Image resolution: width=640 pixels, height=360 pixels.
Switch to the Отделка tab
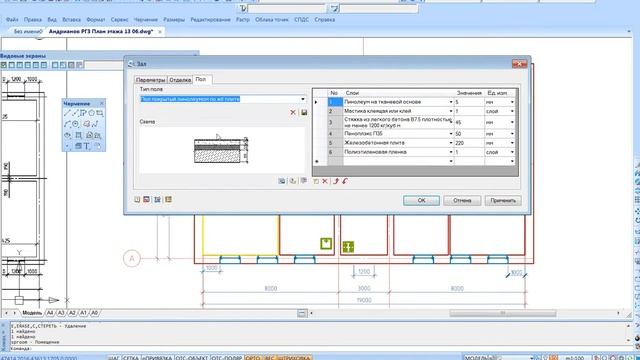[180, 80]
